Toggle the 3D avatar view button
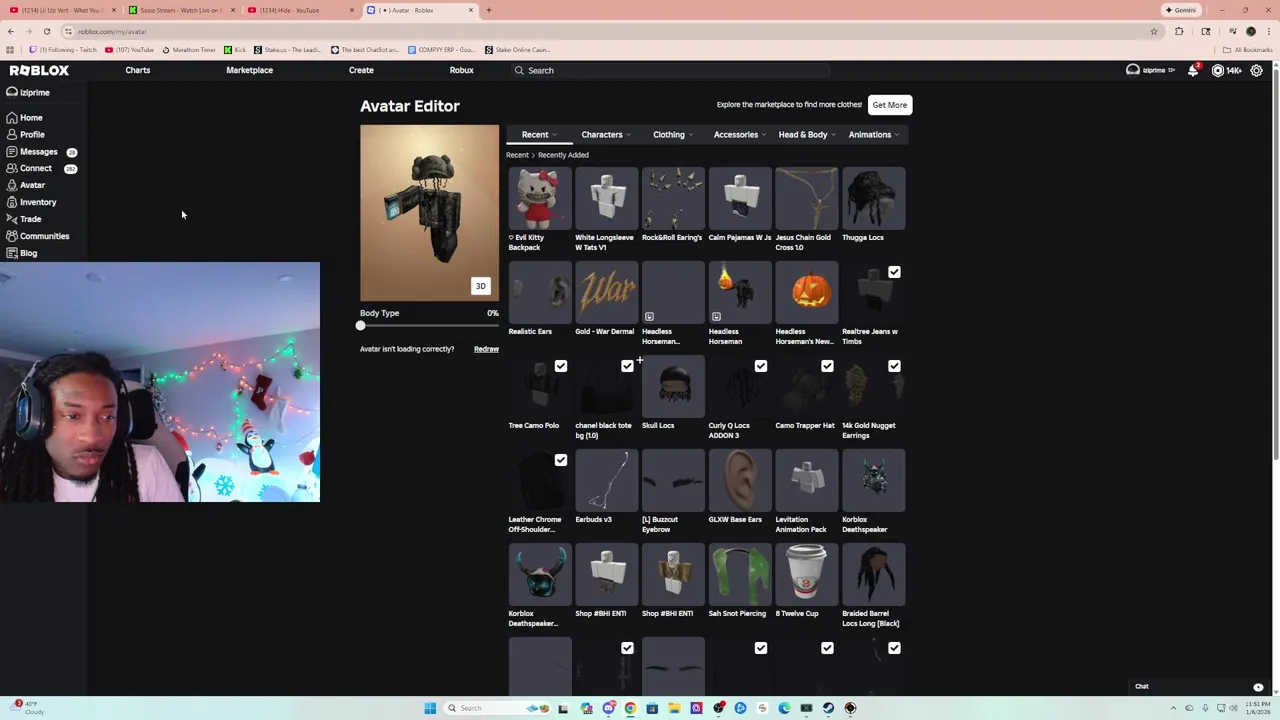The image size is (1280, 720). [481, 286]
